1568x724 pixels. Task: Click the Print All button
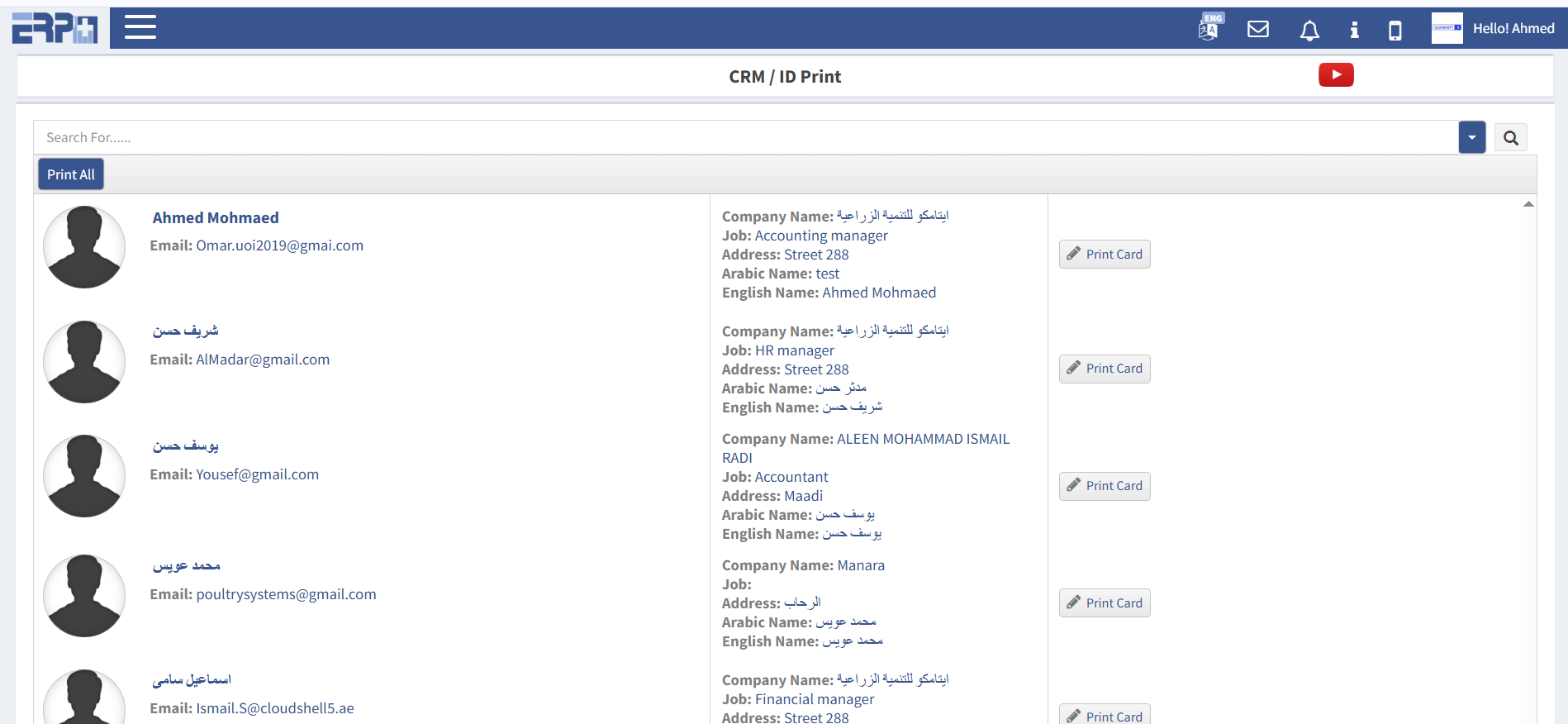click(x=71, y=174)
